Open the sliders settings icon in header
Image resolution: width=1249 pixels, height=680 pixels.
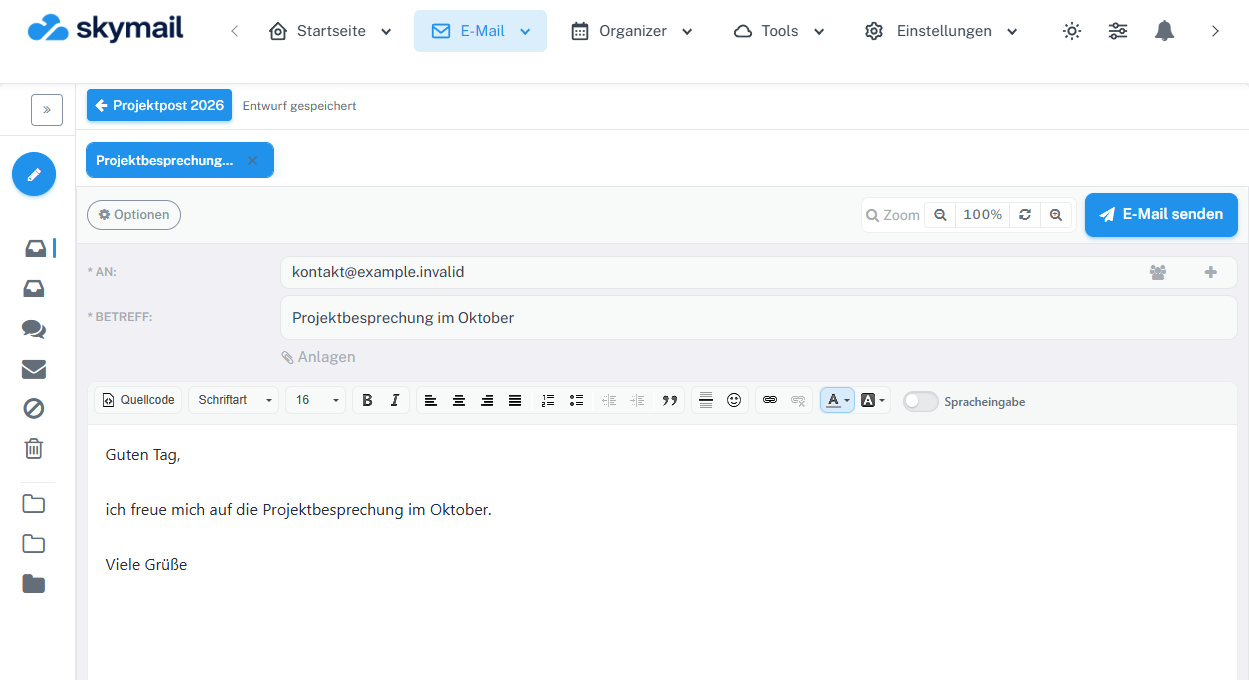(x=1118, y=31)
